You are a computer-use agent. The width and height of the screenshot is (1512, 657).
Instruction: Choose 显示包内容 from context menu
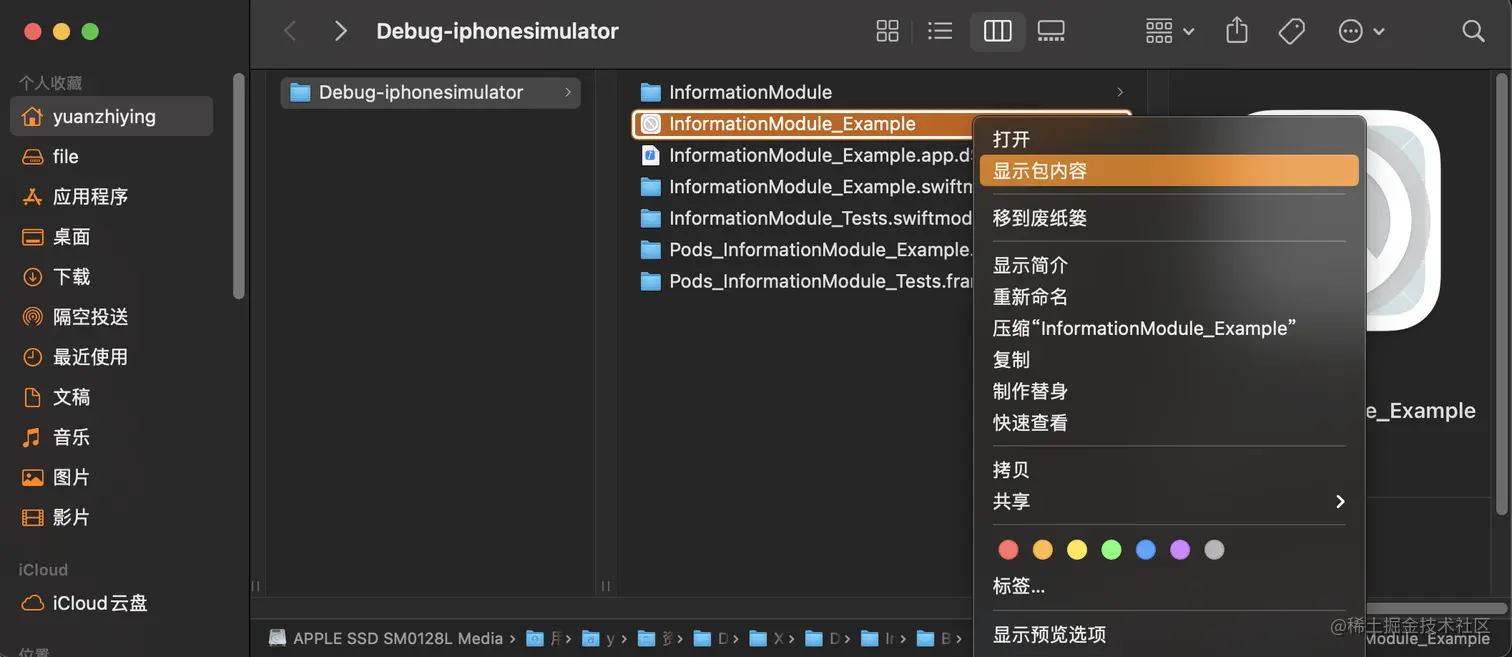[x=1169, y=170]
